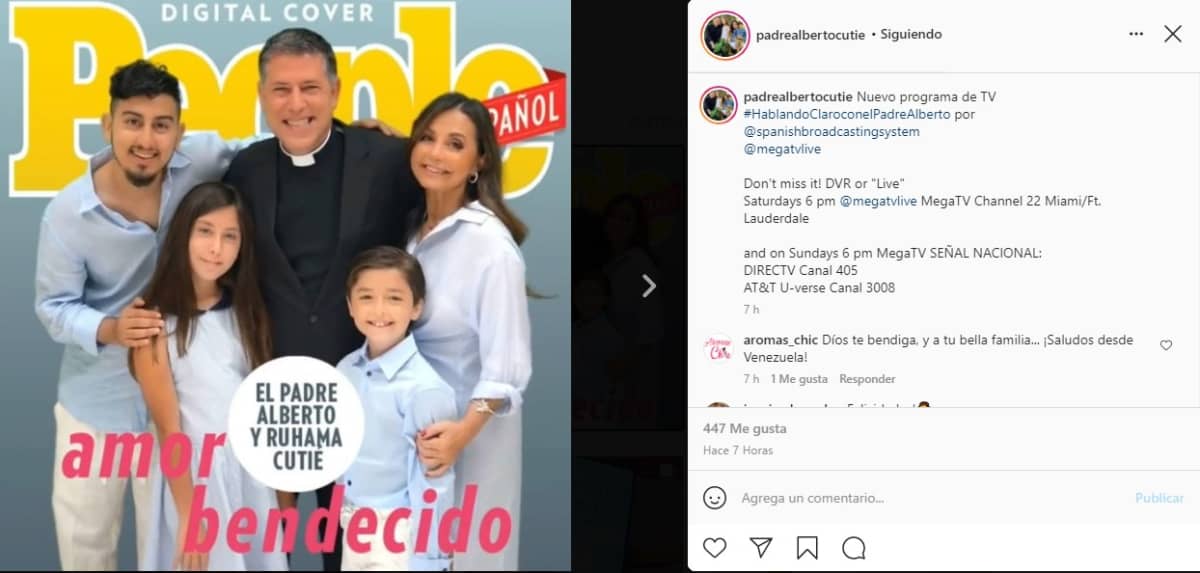Open the three-dot more options menu
The width and height of the screenshot is (1200, 573).
pos(1136,34)
